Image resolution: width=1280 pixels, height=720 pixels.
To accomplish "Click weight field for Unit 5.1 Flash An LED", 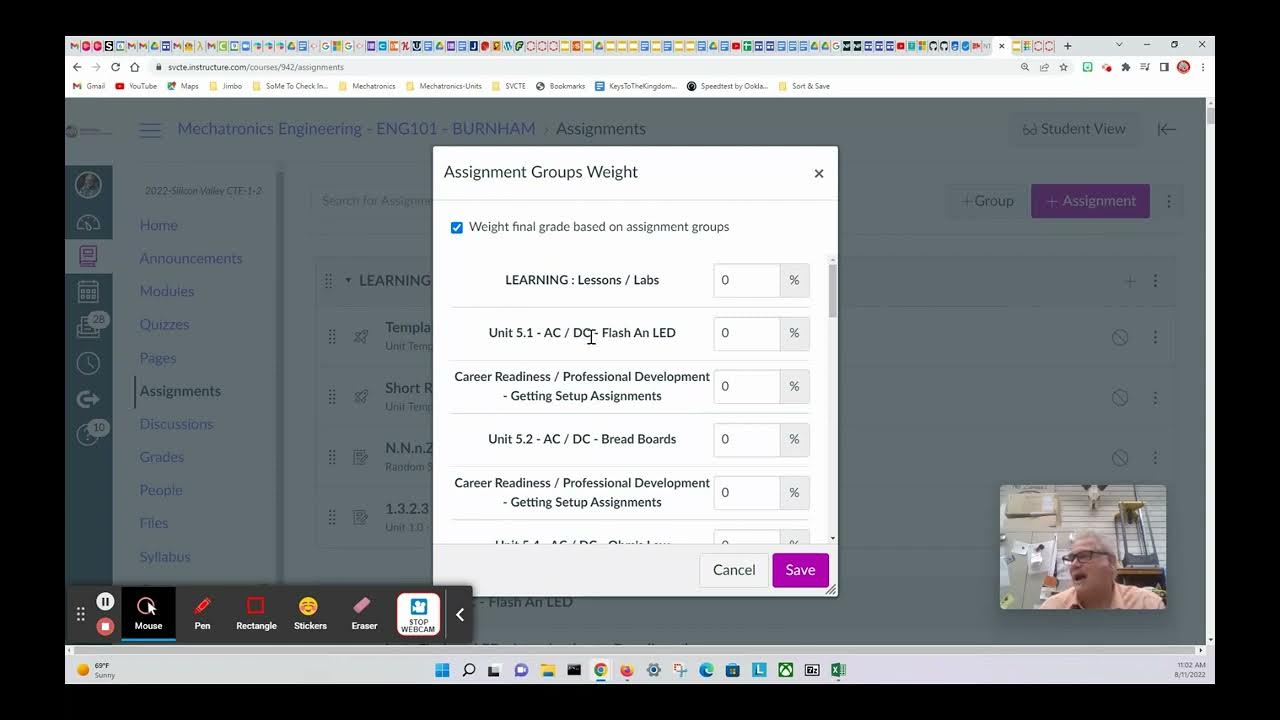I will (746, 333).
